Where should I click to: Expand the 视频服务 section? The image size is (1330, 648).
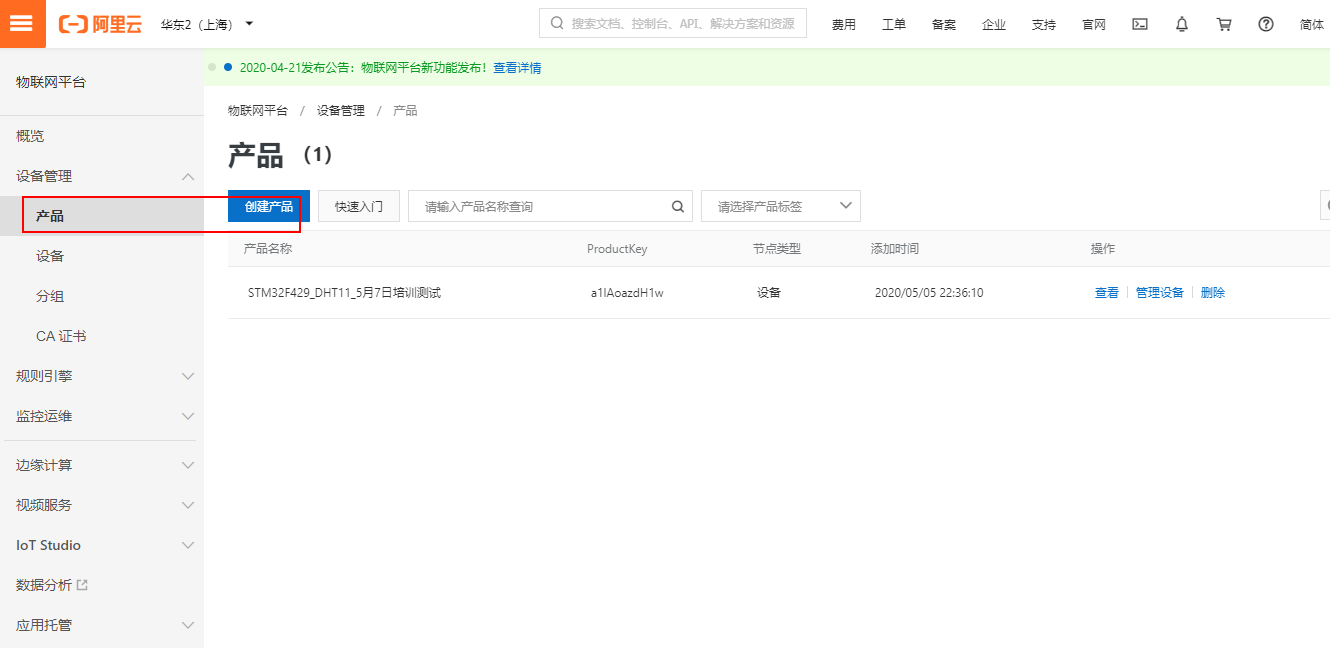click(188, 505)
